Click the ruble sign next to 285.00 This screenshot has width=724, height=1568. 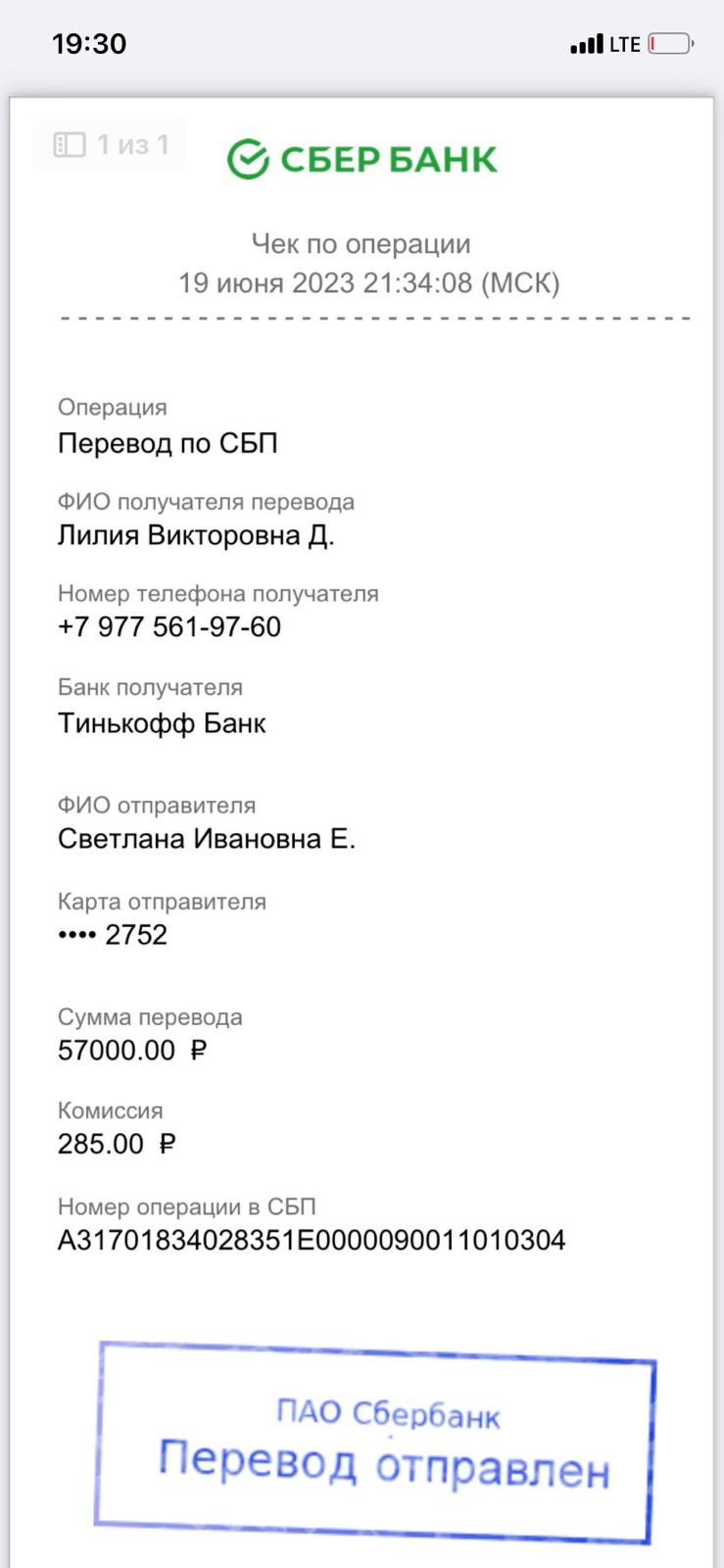pyautogui.click(x=168, y=1144)
